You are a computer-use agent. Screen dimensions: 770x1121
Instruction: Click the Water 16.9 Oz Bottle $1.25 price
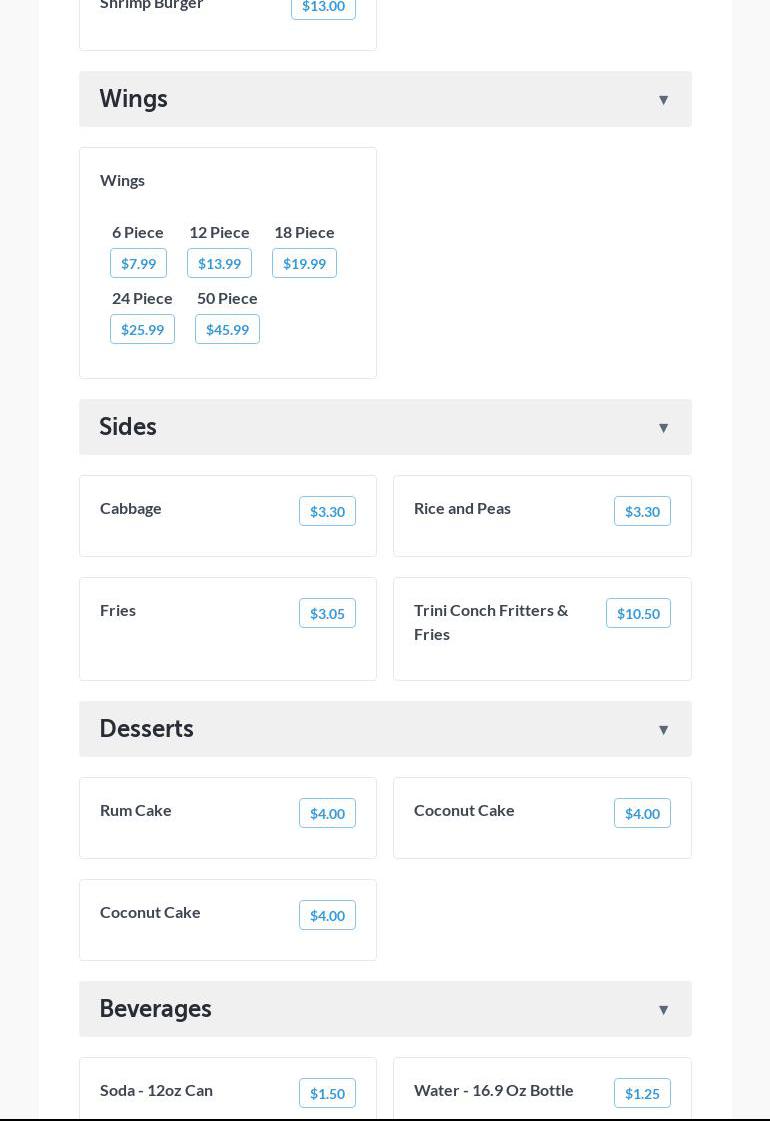click(x=642, y=1093)
